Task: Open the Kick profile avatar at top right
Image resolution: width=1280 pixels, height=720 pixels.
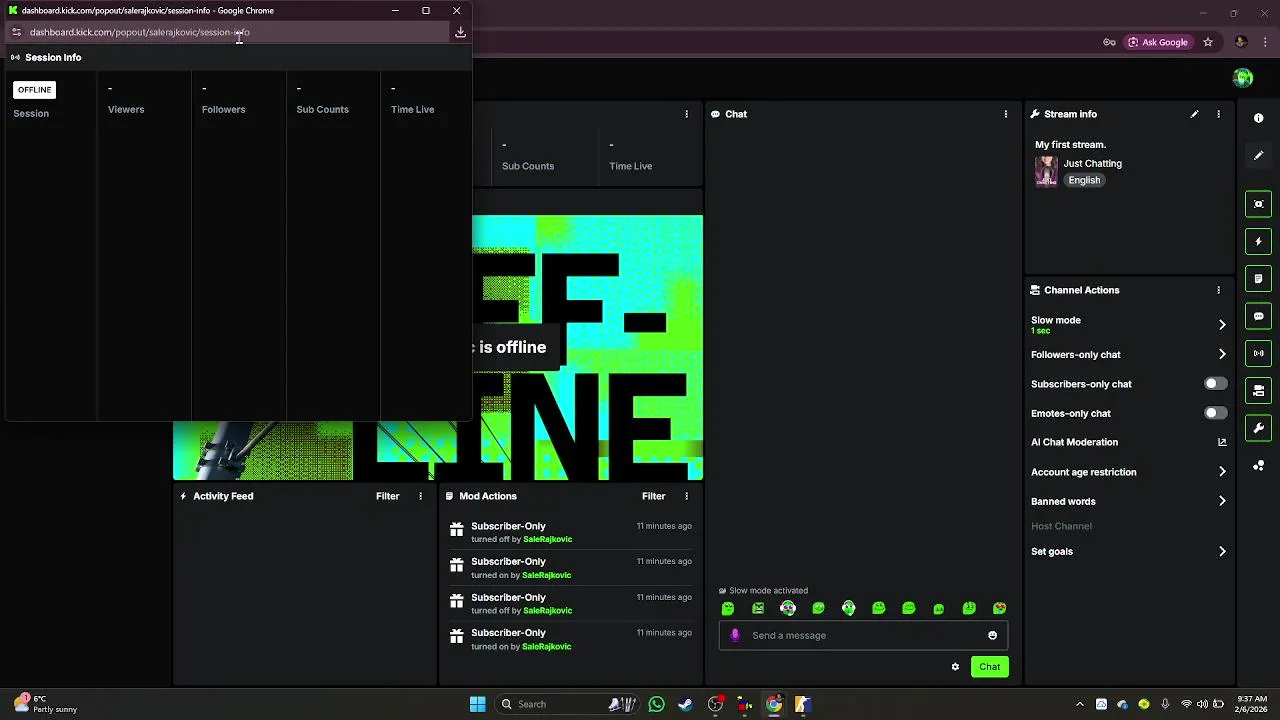Action: [1243, 78]
